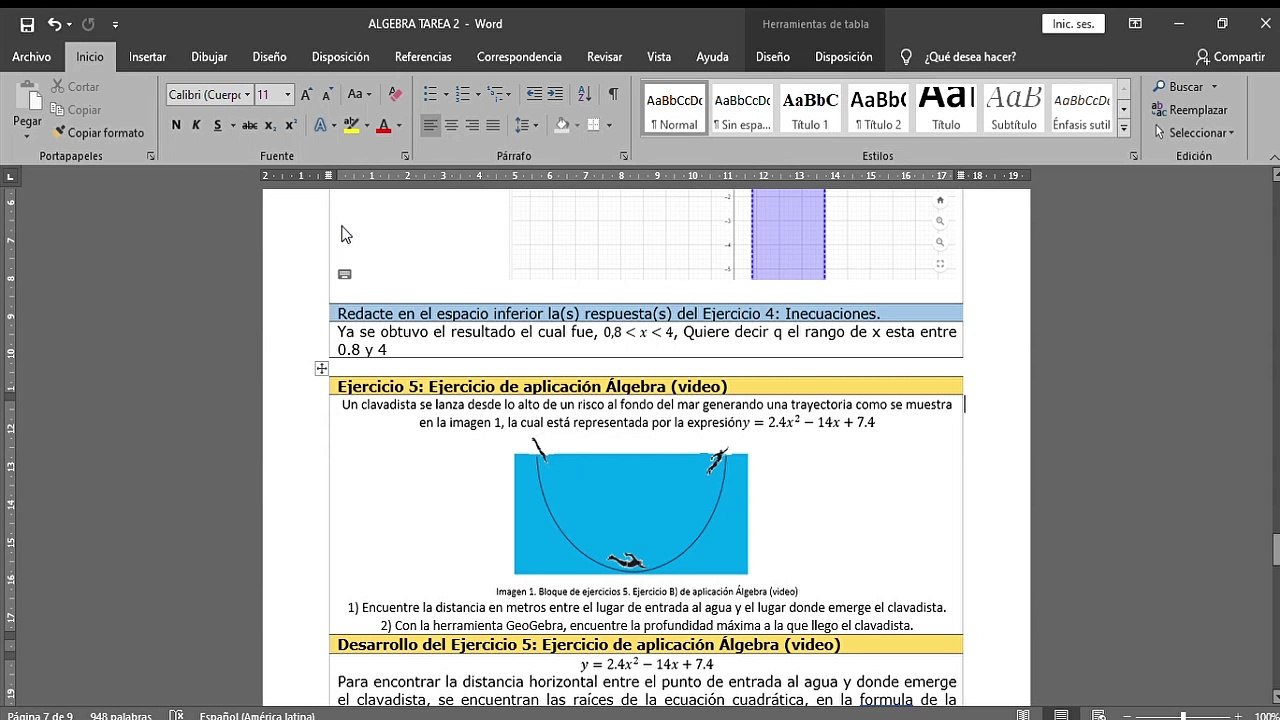This screenshot has width=1280, height=720.
Task: Open the Fuente dialog launcher
Action: pos(405,156)
